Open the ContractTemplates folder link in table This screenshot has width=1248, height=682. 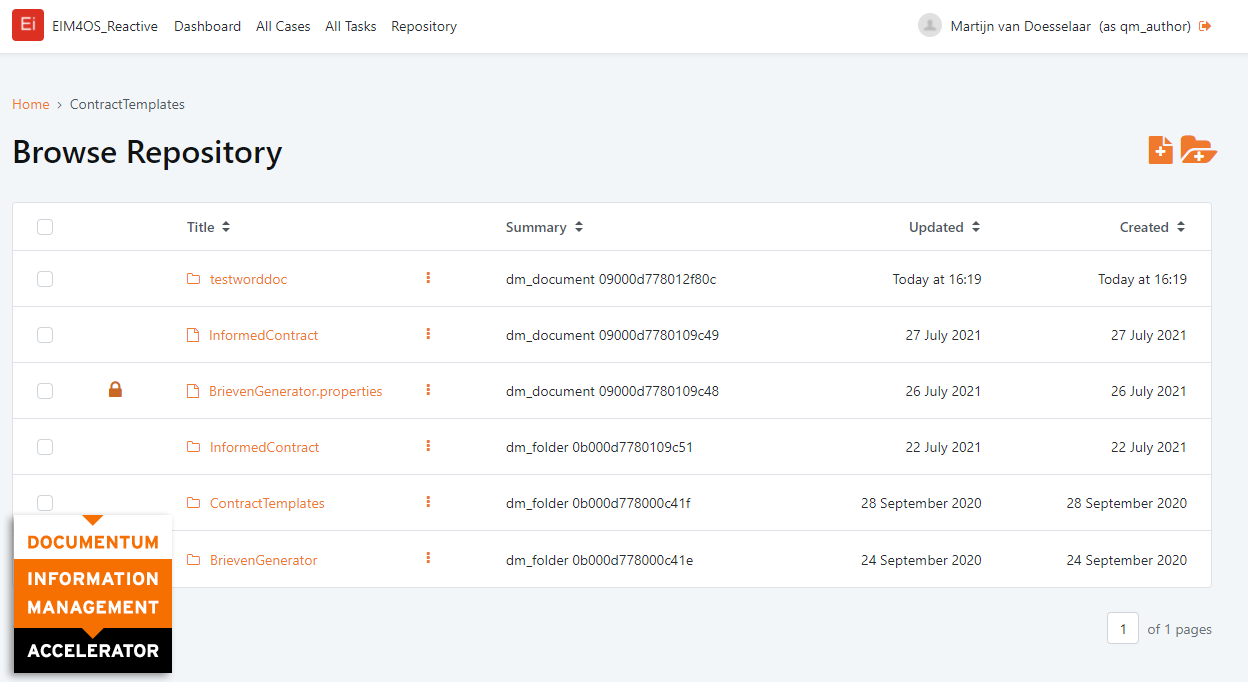tap(267, 503)
